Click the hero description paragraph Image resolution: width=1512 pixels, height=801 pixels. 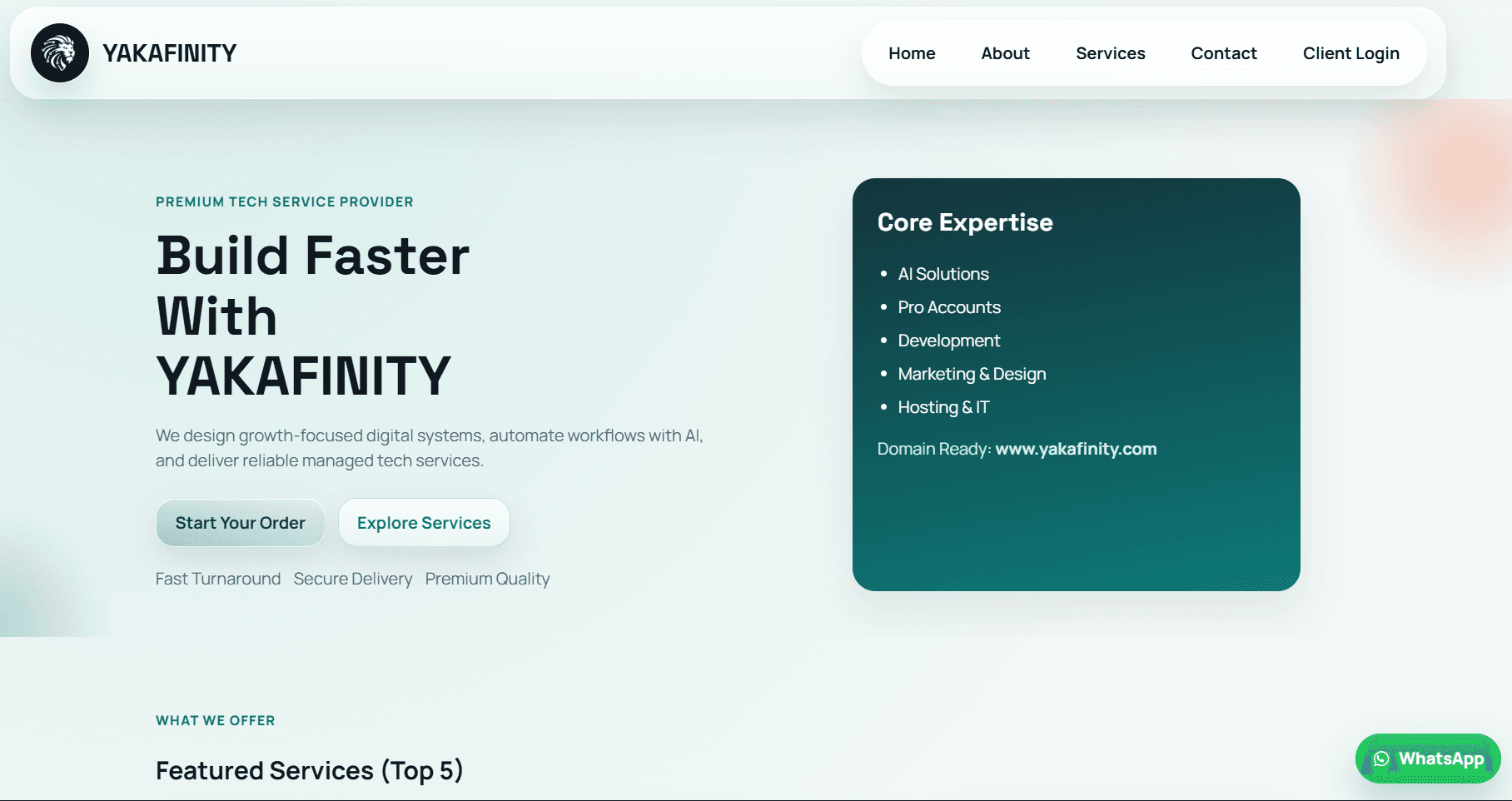pyautogui.click(x=430, y=448)
